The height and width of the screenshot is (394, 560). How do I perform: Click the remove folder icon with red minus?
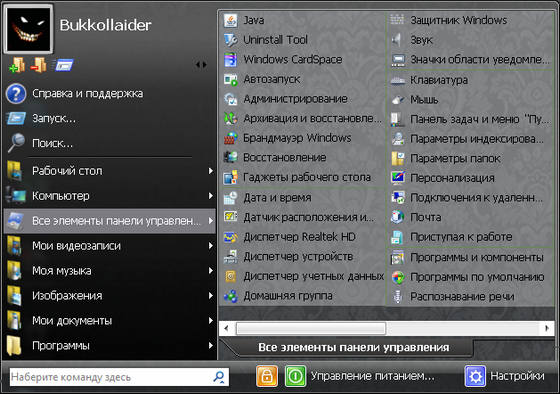pyautogui.click(x=38, y=65)
